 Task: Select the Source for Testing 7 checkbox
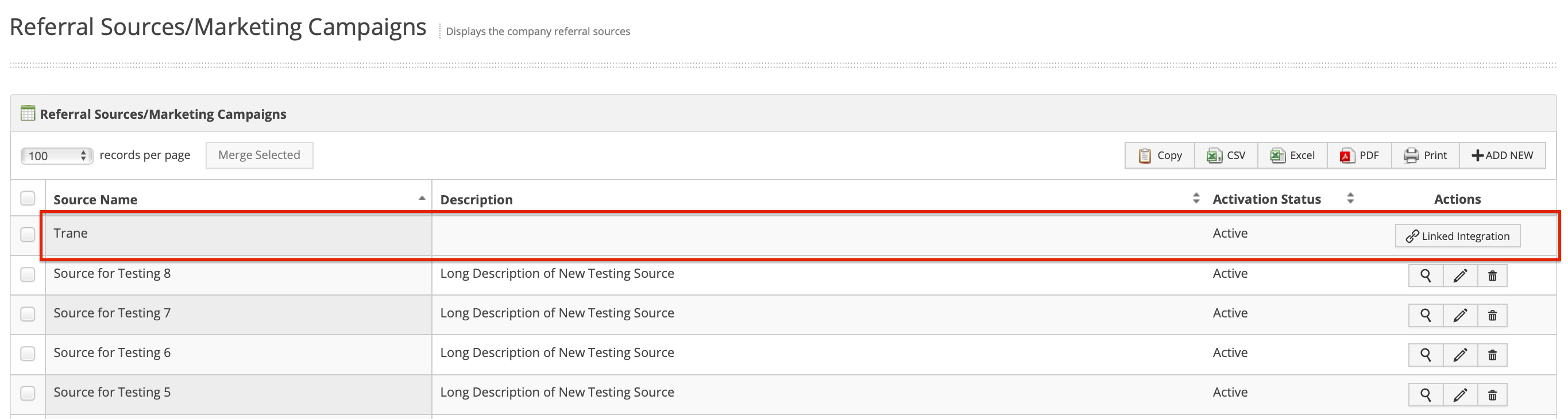pyautogui.click(x=28, y=314)
